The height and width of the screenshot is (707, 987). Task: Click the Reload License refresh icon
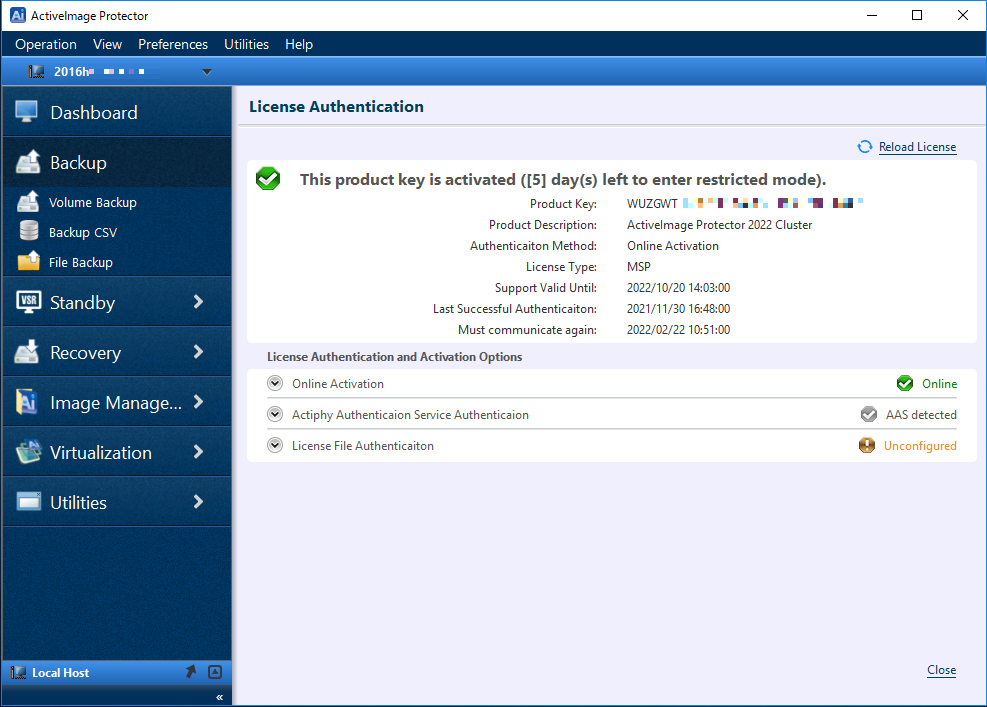pos(865,147)
